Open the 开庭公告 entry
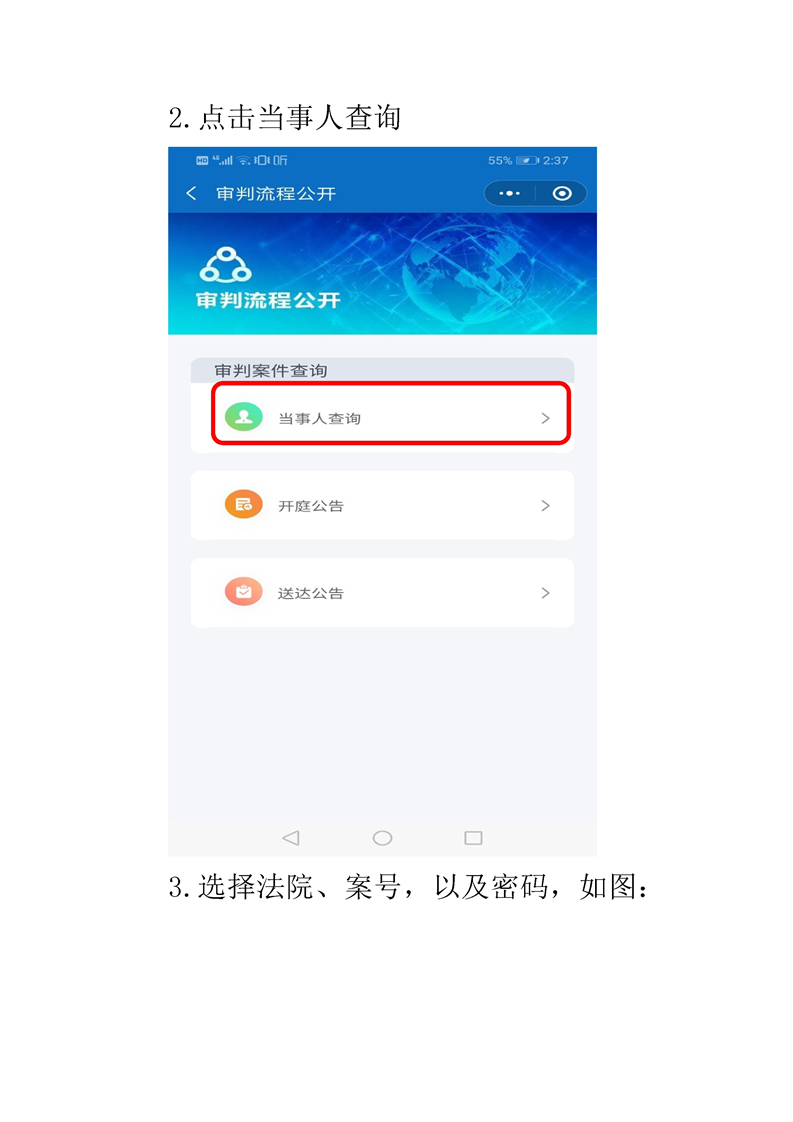This screenshot has height=1122, width=793. tap(382, 505)
